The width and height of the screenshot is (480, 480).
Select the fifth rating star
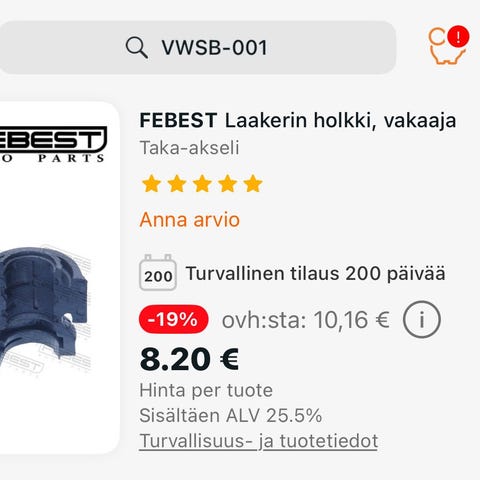tap(253, 184)
